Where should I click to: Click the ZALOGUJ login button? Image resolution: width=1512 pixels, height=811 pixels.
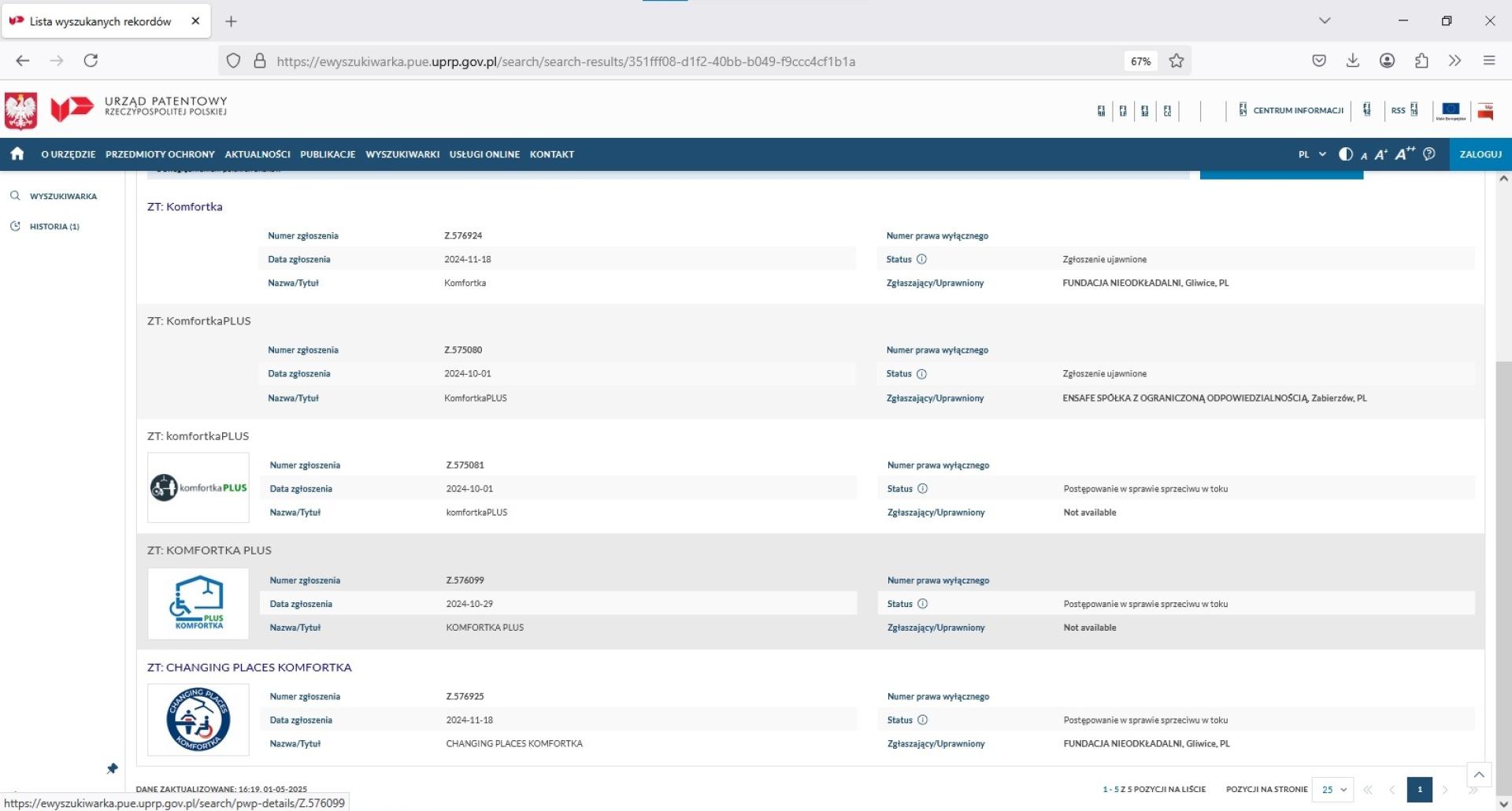[1480, 154]
